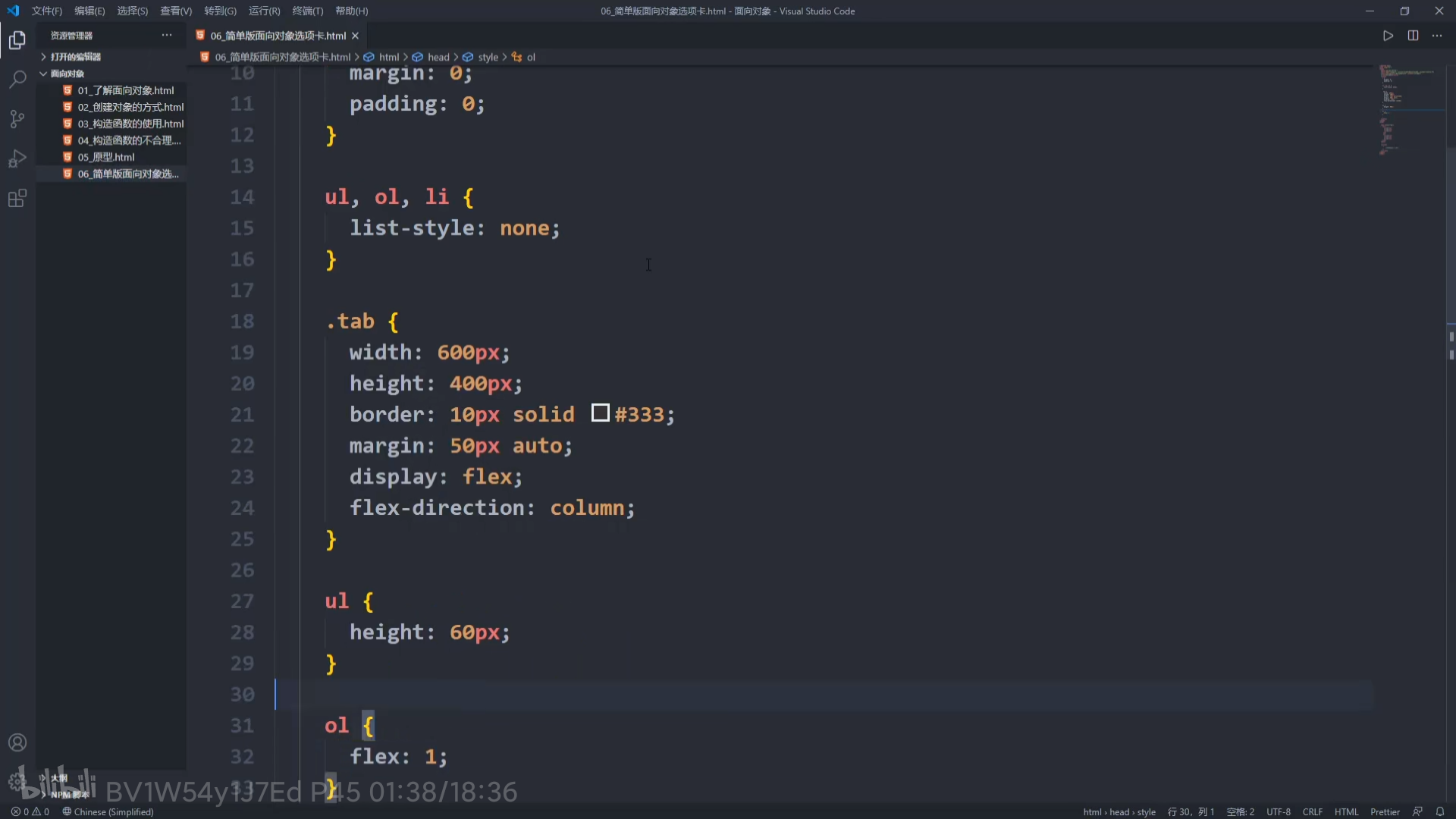
Task: Open 05_原型.html in the file tree
Action: point(106,157)
